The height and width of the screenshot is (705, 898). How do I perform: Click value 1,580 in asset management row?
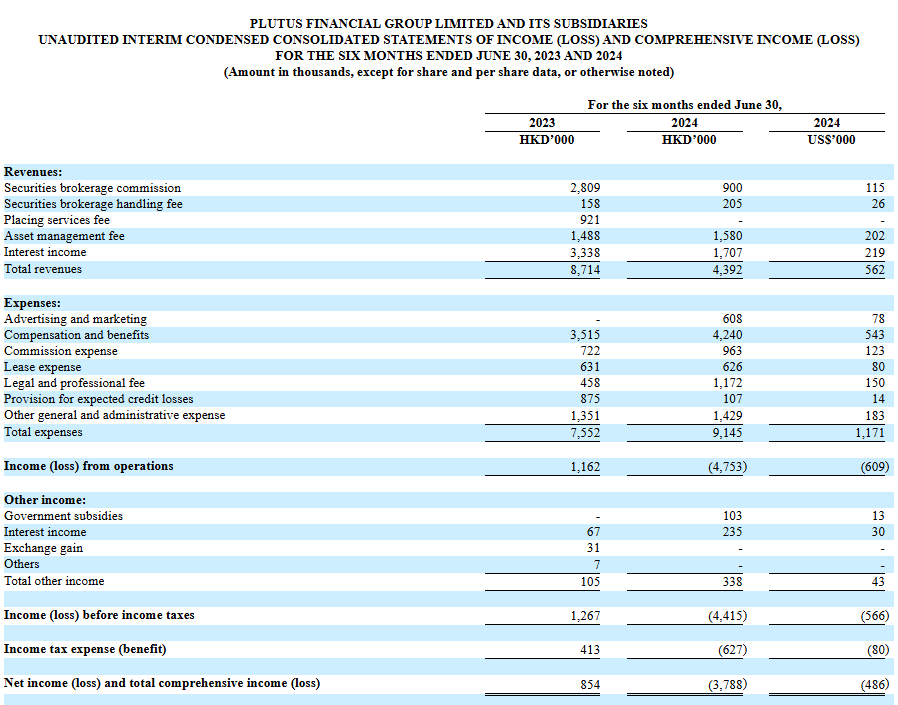click(727, 236)
